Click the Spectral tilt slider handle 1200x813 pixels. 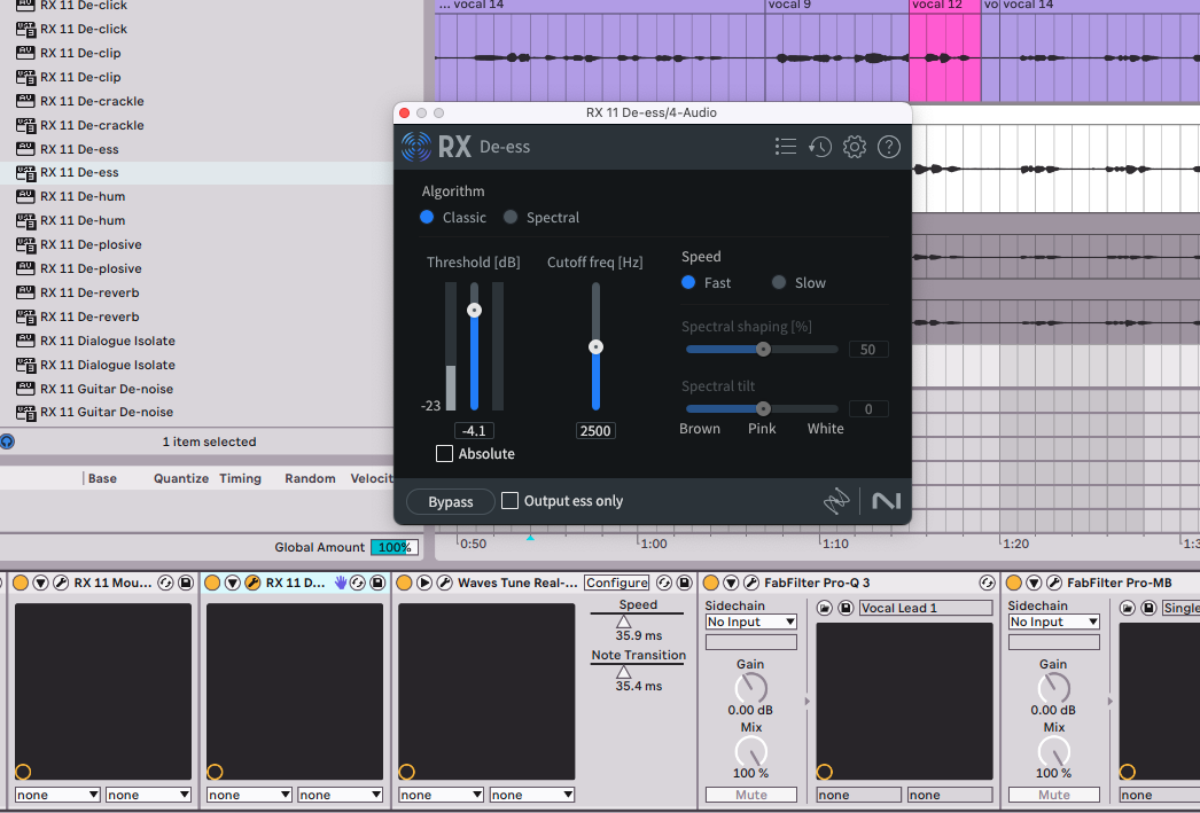click(x=763, y=408)
